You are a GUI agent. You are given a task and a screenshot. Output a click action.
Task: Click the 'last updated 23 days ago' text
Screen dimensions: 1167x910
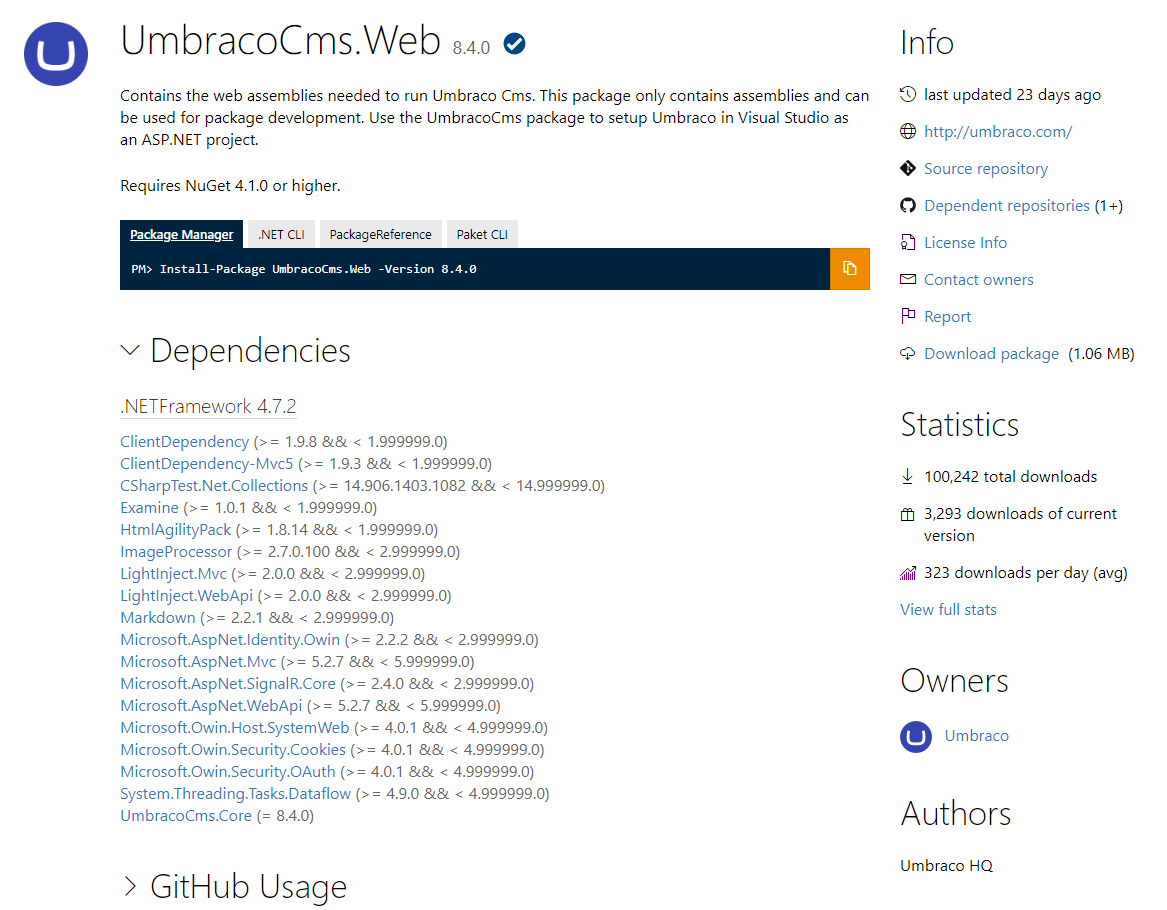coord(1012,95)
